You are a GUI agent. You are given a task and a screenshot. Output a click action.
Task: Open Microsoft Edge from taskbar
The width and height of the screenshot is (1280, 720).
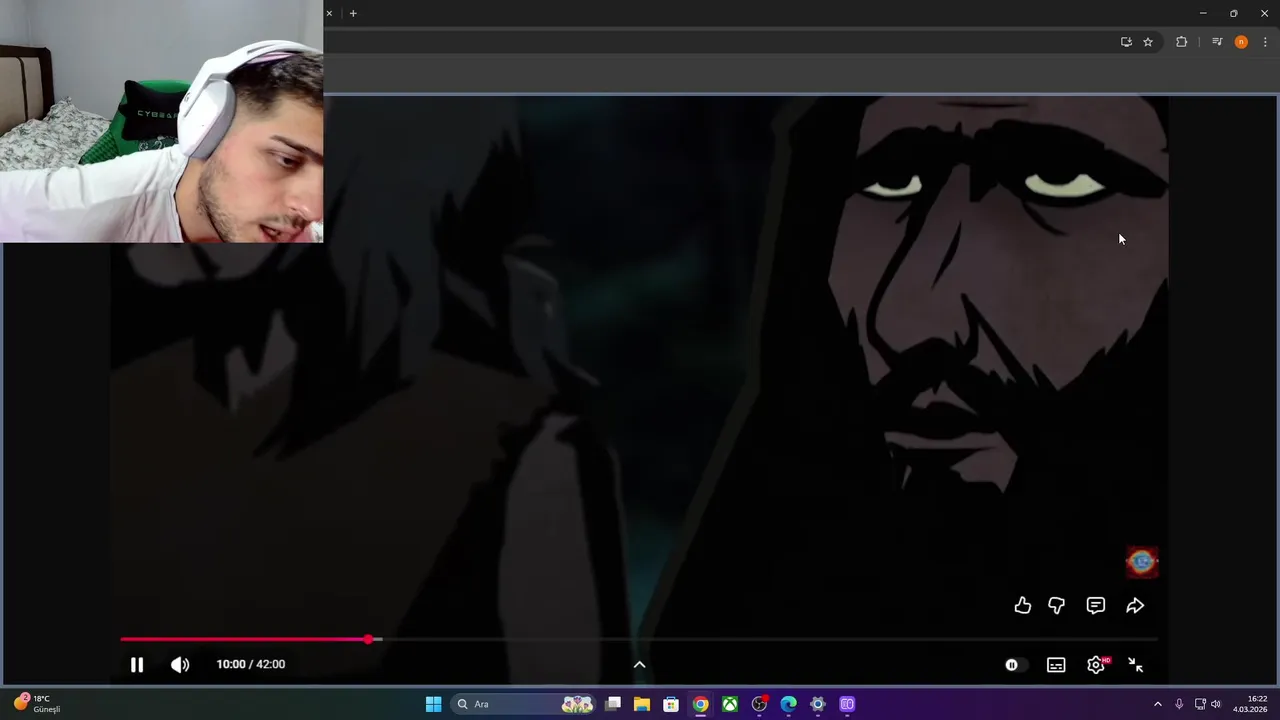[x=788, y=704]
